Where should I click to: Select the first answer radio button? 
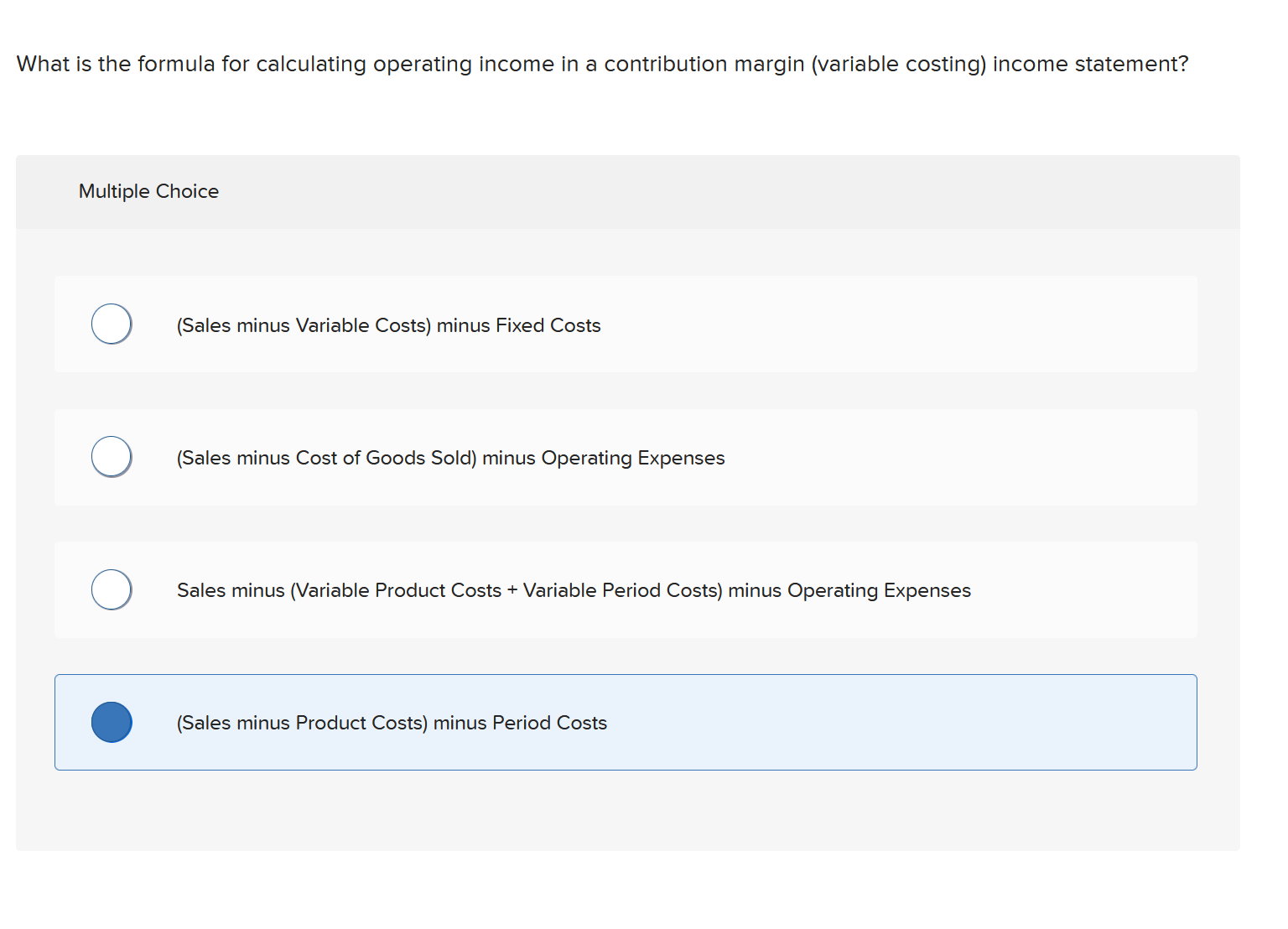point(111,324)
